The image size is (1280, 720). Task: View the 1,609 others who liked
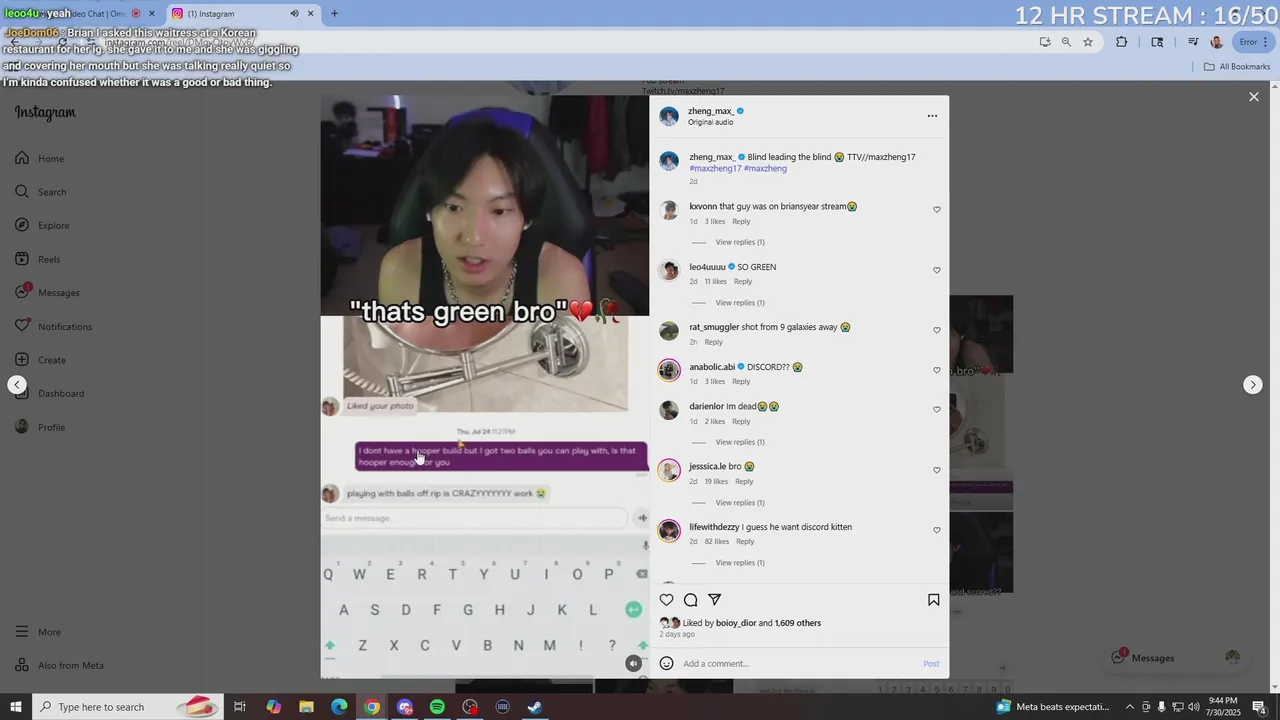798,623
